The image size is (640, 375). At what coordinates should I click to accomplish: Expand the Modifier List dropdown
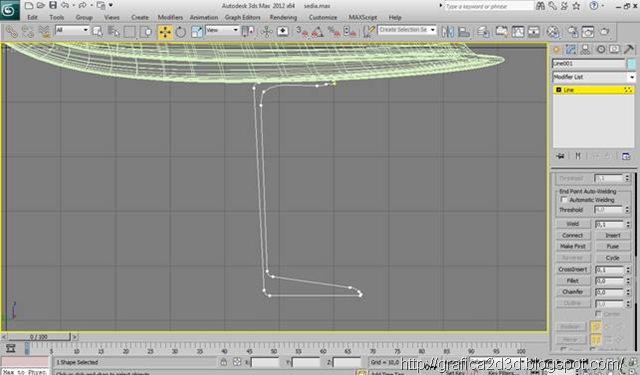[594, 77]
